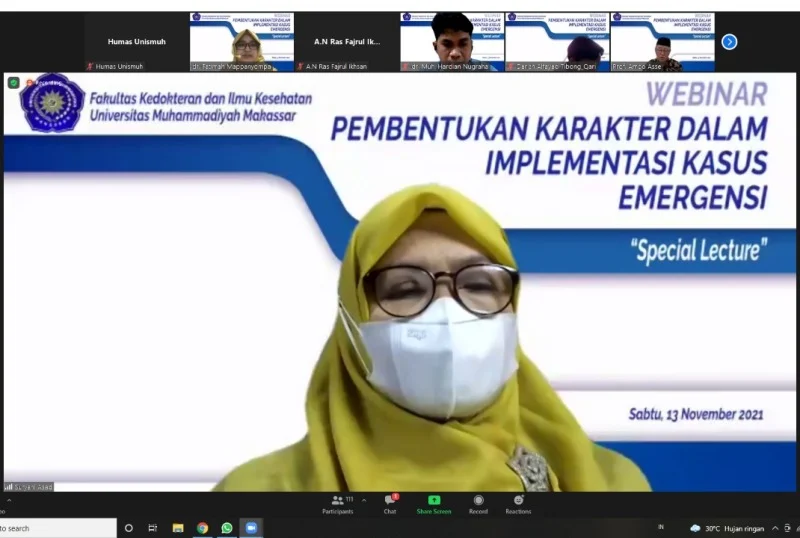Open Task View on the taskbar
The height and width of the screenshot is (538, 800).
[153, 528]
